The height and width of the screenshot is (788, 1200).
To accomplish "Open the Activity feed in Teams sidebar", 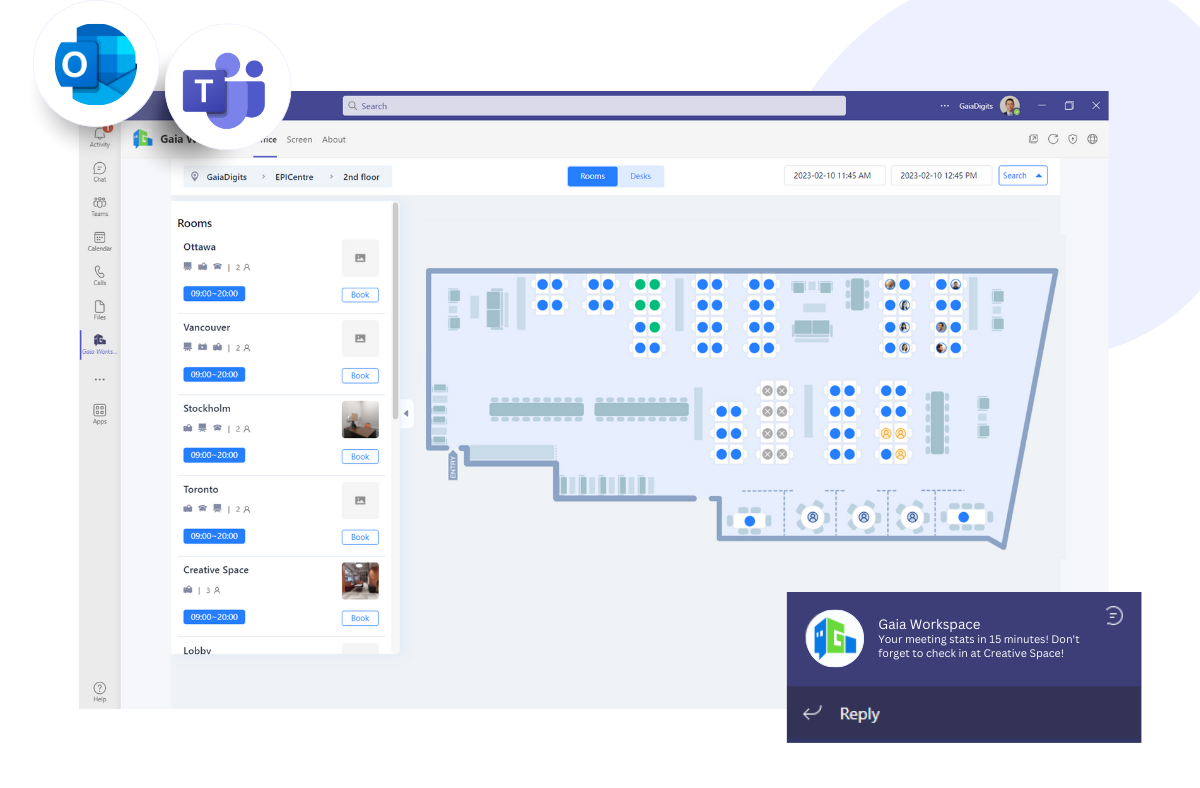I will 100,137.
